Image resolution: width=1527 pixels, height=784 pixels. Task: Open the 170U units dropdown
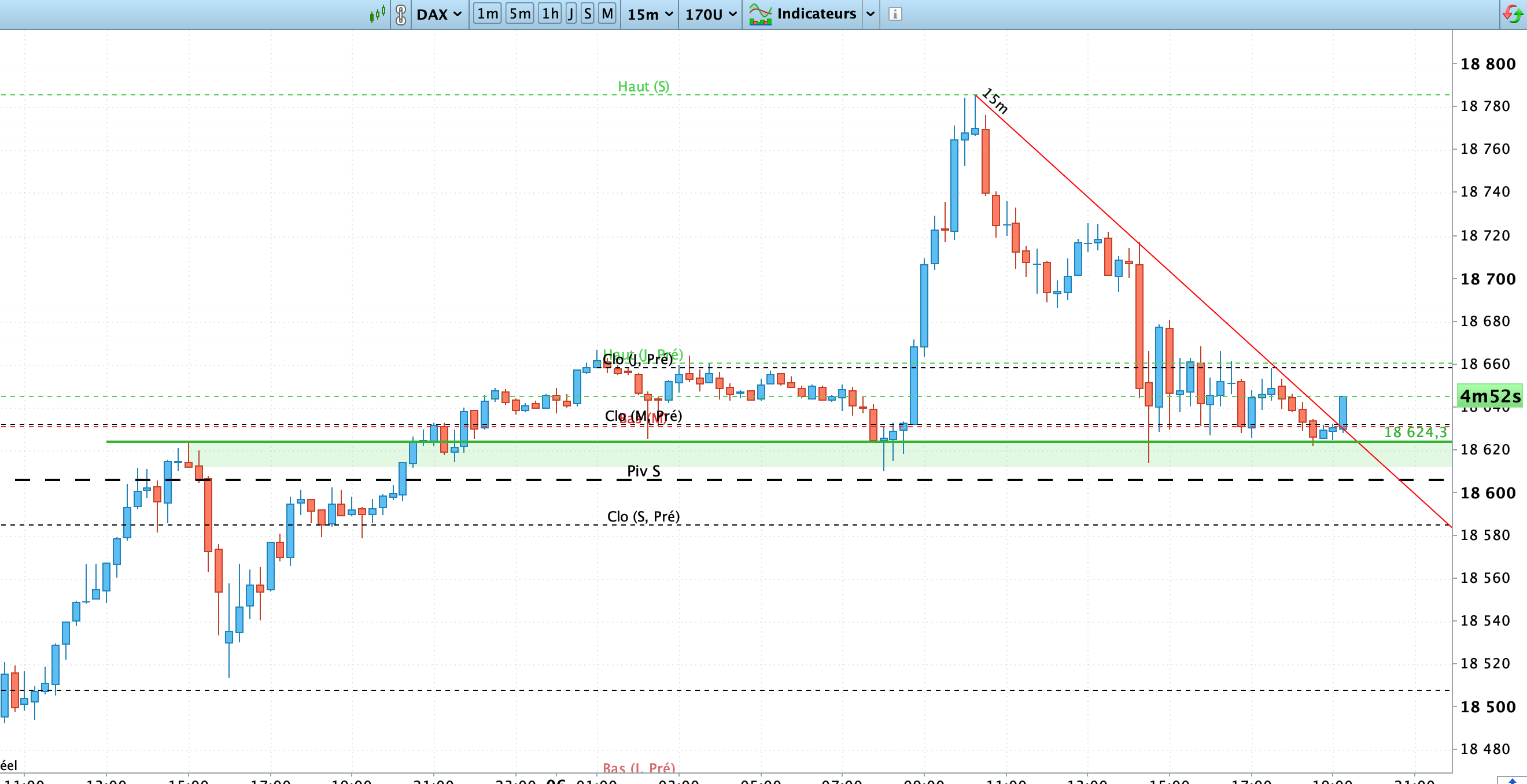tap(710, 14)
